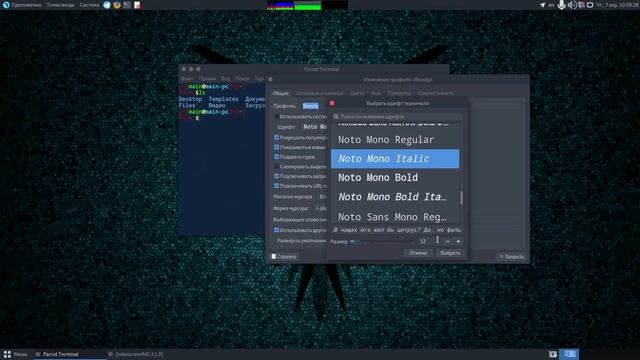Switch to 'Совместимость' profile tab
The image size is (640, 360).
tap(436, 93)
